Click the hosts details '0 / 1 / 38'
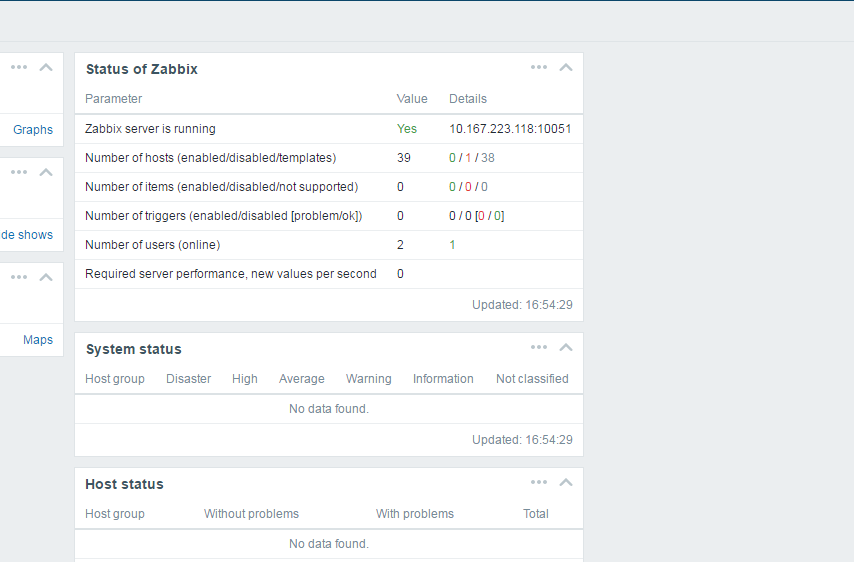The image size is (854, 562). point(472,158)
